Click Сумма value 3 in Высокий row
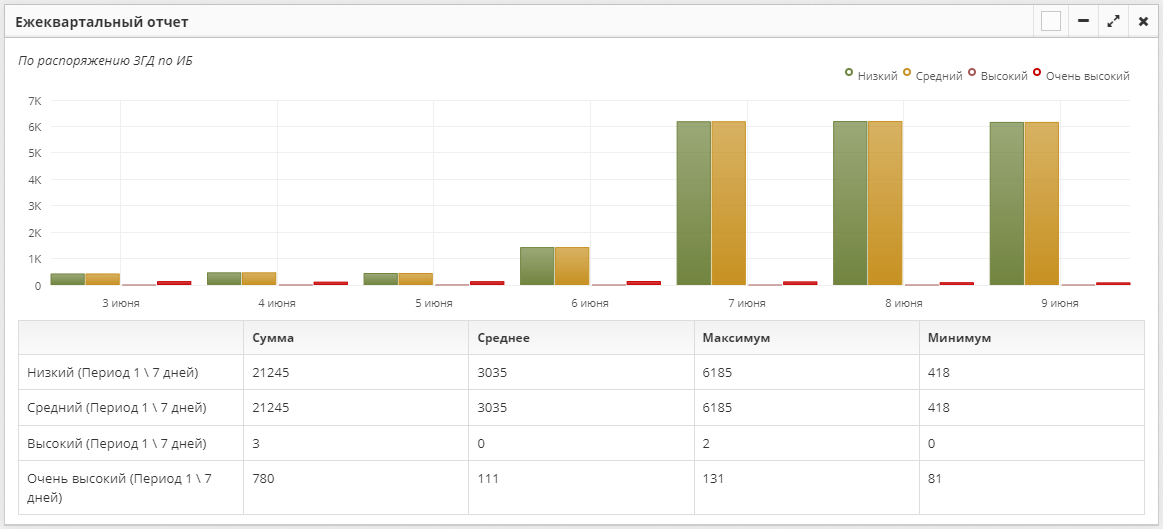Viewport: 1163px width, 529px height. coord(256,444)
